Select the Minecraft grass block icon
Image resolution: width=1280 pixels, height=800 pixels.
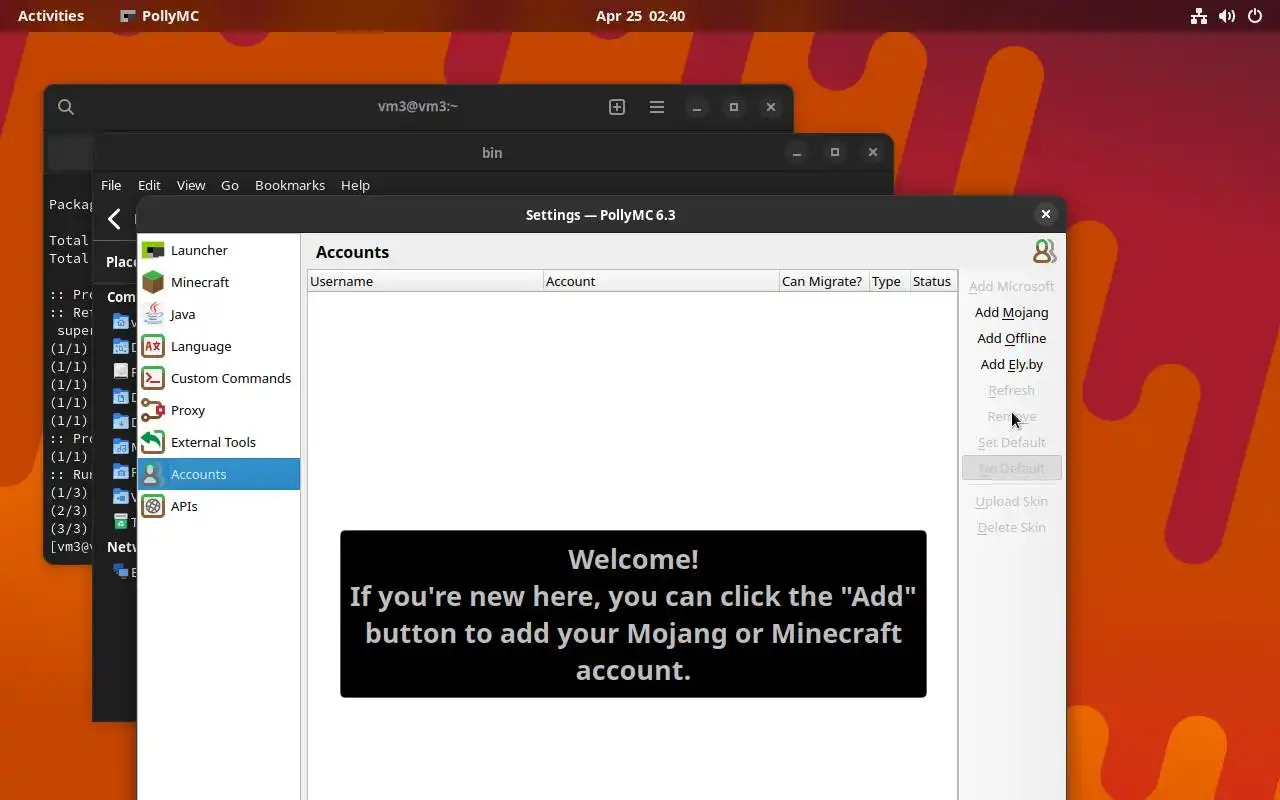(153, 282)
